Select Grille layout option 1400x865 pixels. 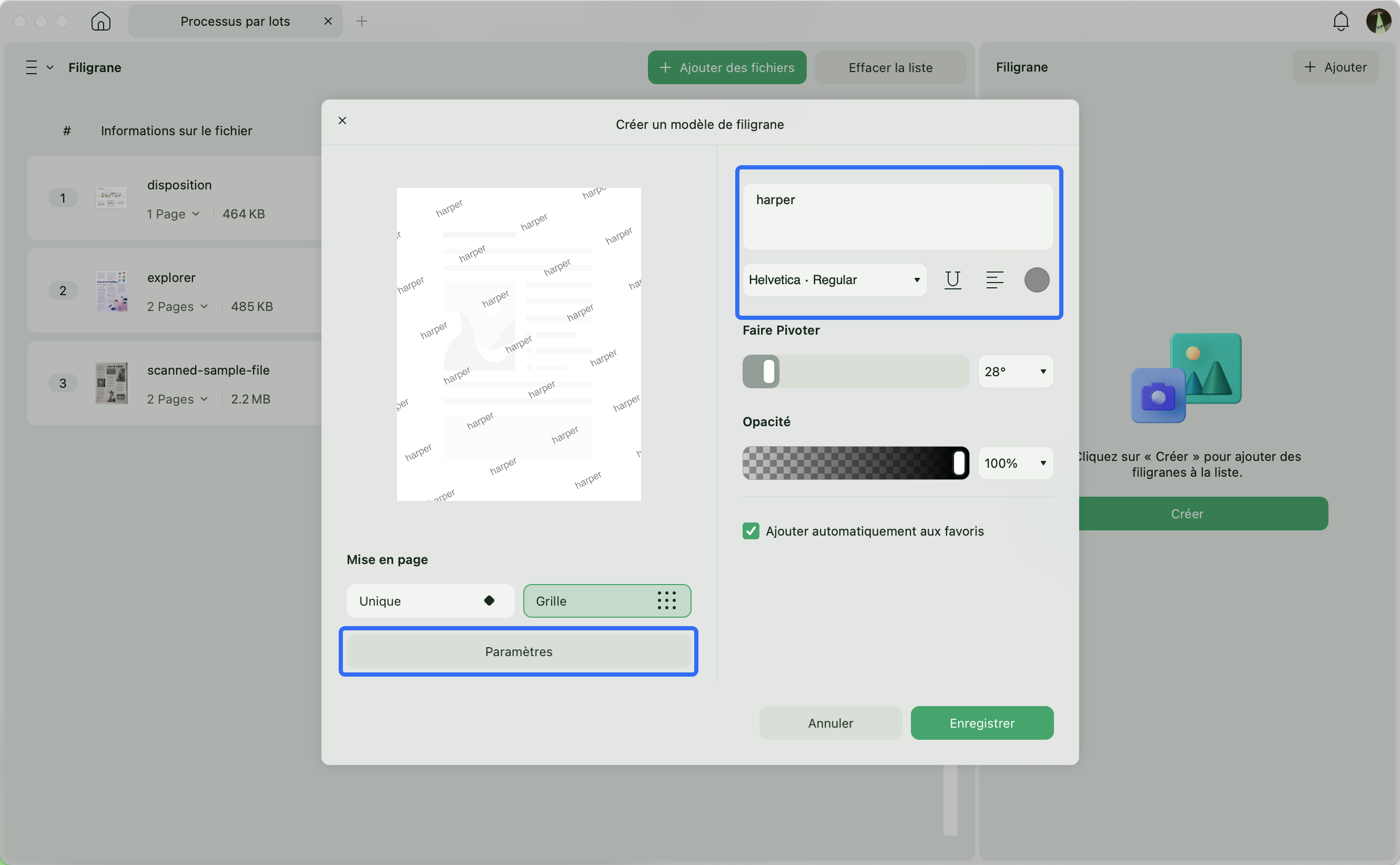(606, 601)
